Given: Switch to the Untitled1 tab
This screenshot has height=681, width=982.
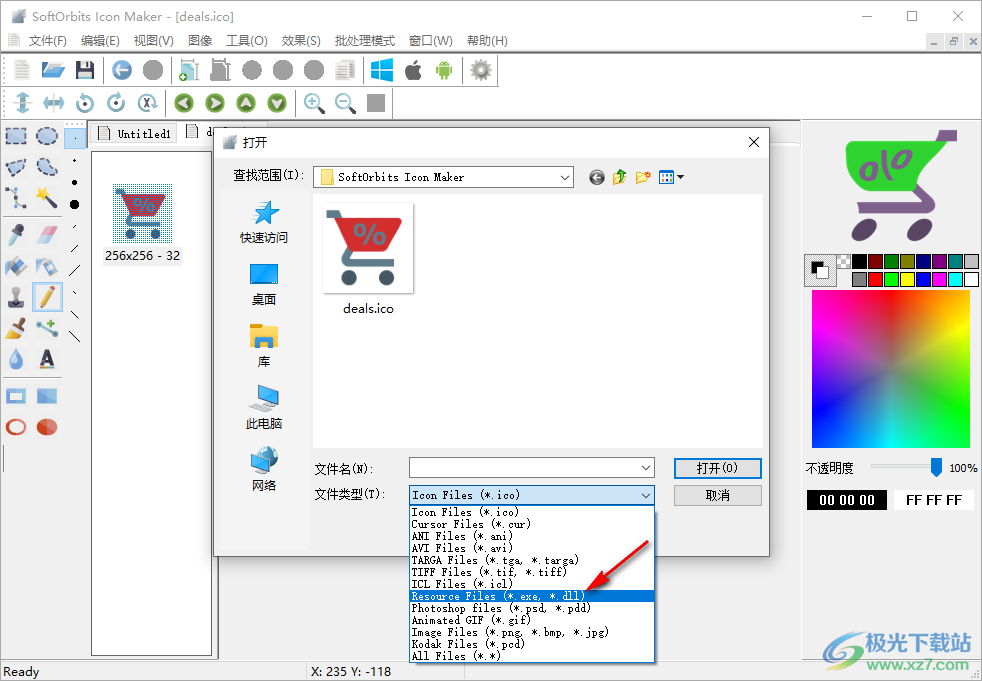Looking at the screenshot, I should tap(134, 133).
